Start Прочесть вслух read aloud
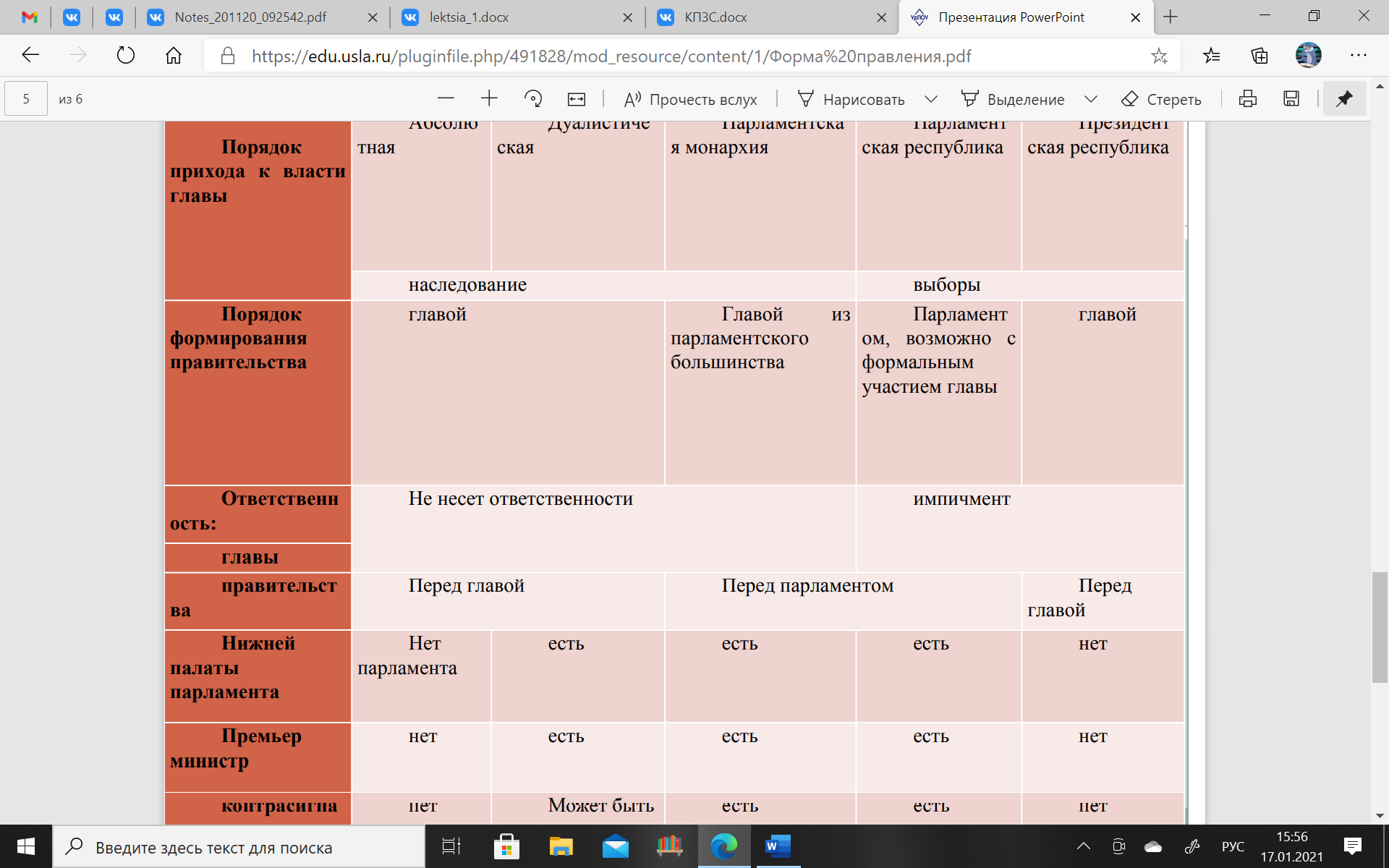This screenshot has height=868, width=1389. 690,99
